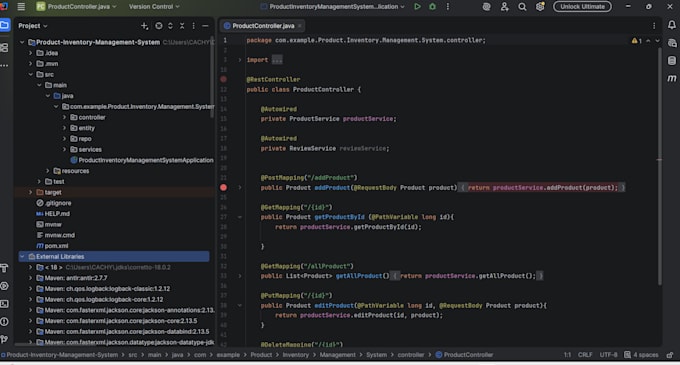Open editor tabs options kebab menu
The image size is (680, 365).
click(x=654, y=26)
